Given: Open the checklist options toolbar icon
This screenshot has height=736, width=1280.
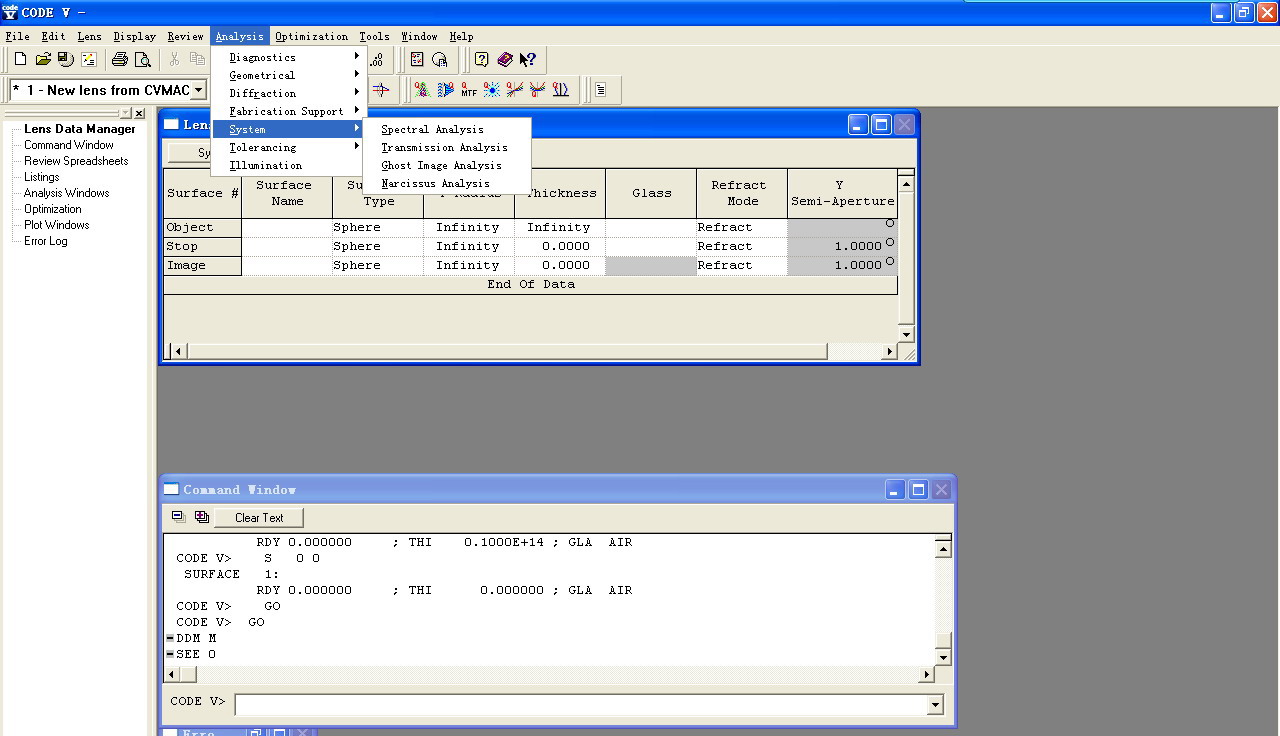Looking at the screenshot, I should coord(417,60).
